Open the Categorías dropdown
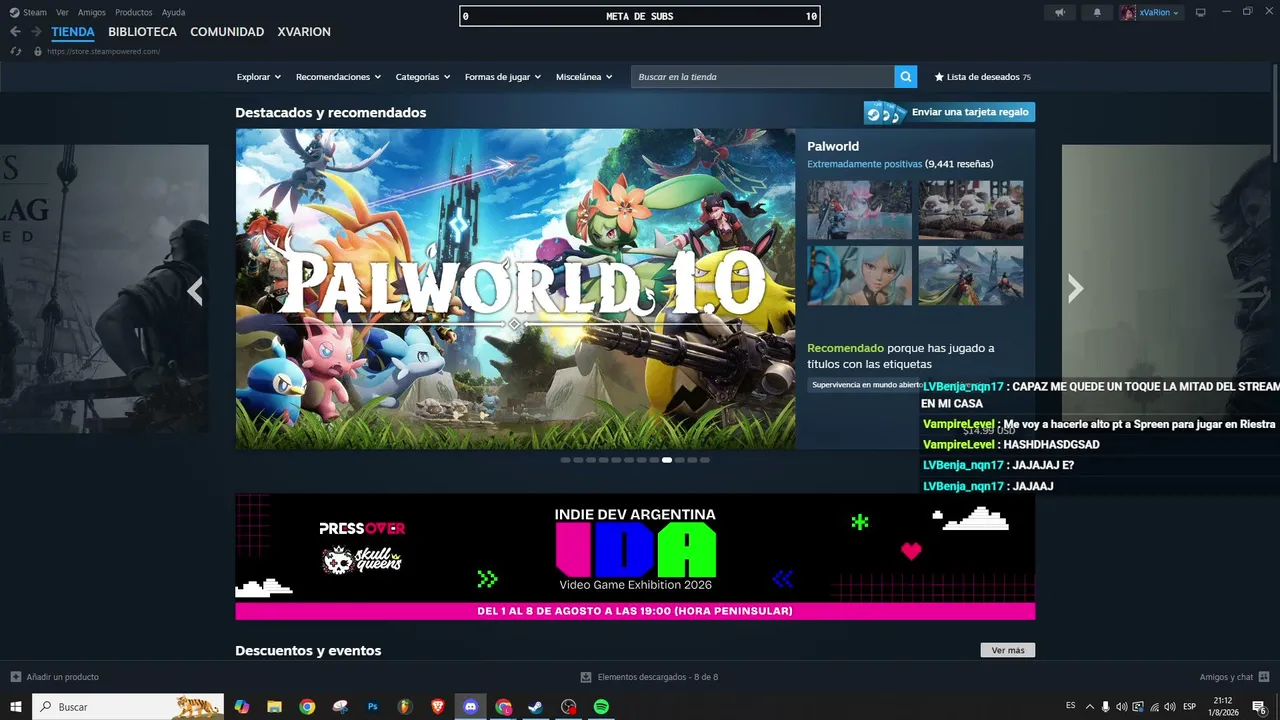This screenshot has height=720, width=1280. [423, 77]
